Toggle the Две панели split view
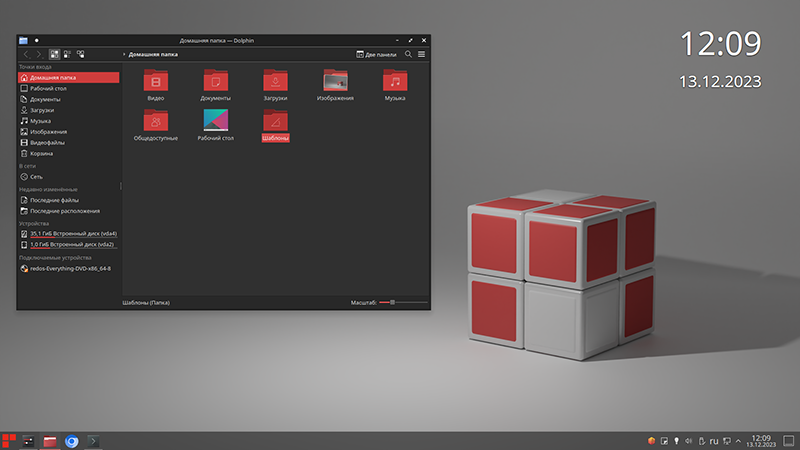Image resolution: width=800 pixels, height=450 pixels. pos(377,53)
